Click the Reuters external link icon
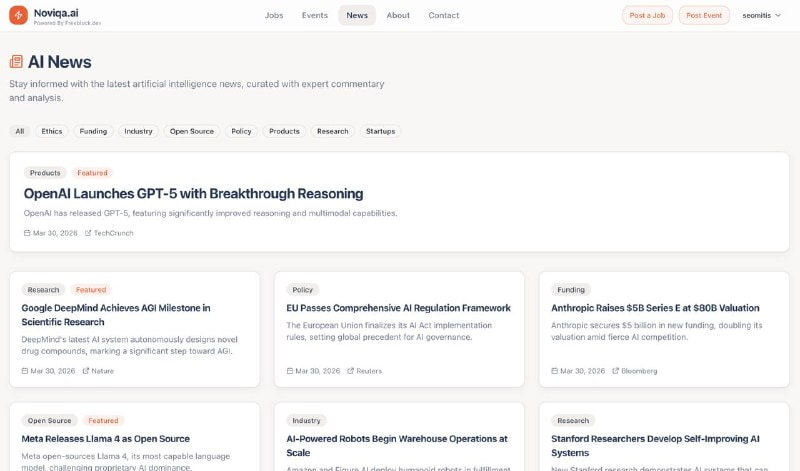 [351, 371]
